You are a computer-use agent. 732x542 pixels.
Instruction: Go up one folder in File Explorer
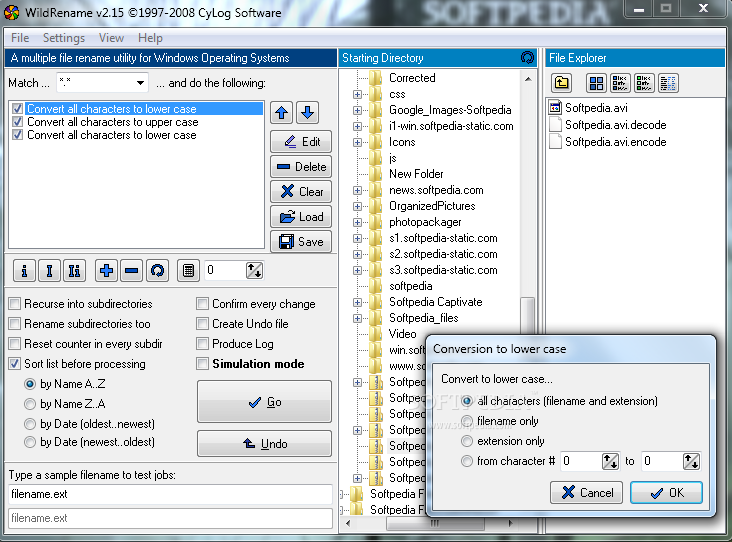point(562,83)
